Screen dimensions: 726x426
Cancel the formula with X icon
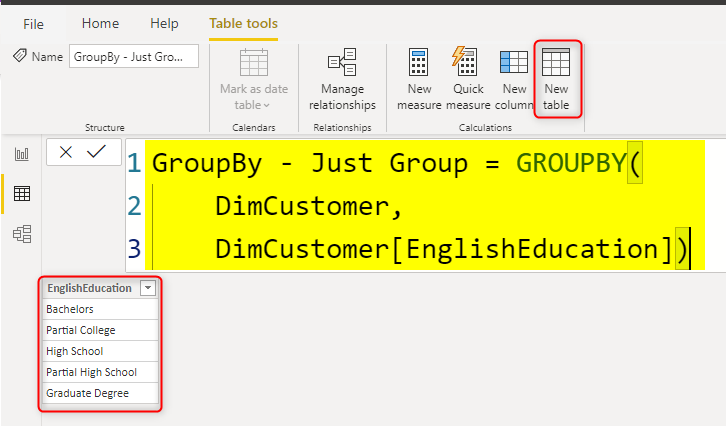(66, 152)
